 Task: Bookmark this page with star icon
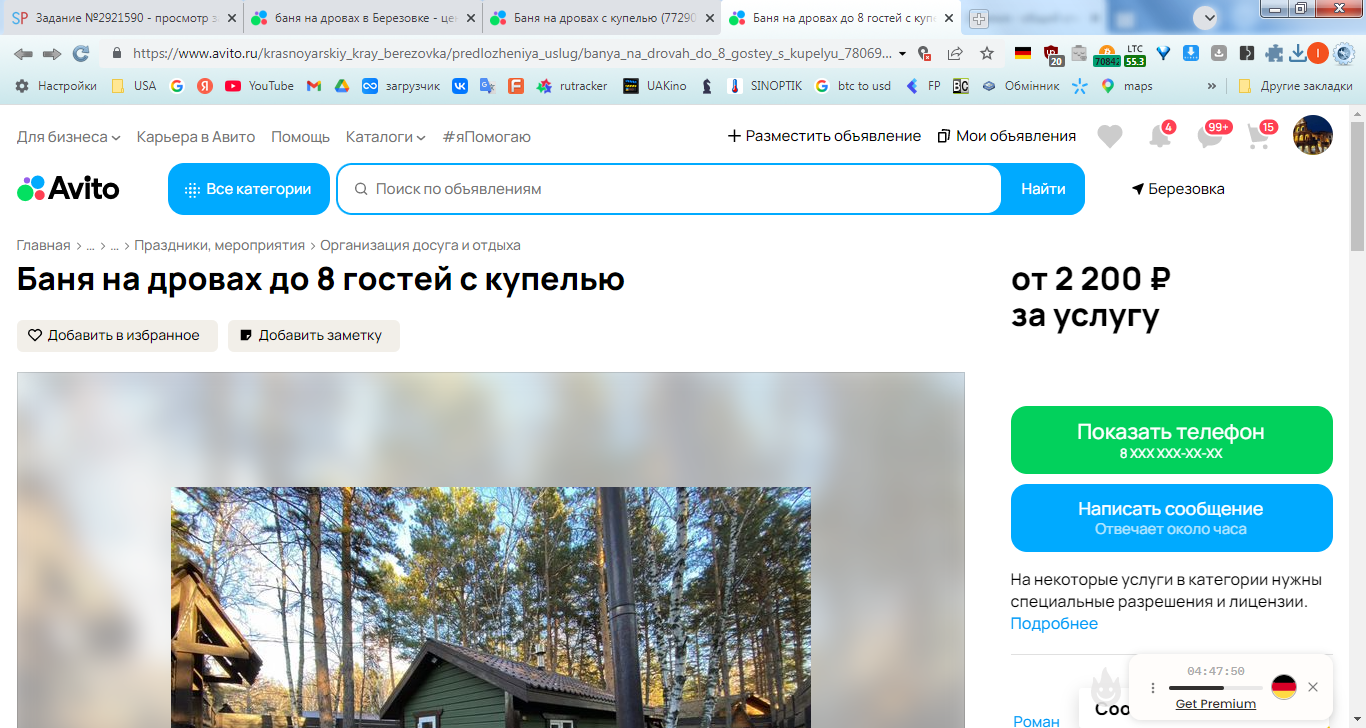pyautogui.click(x=987, y=53)
